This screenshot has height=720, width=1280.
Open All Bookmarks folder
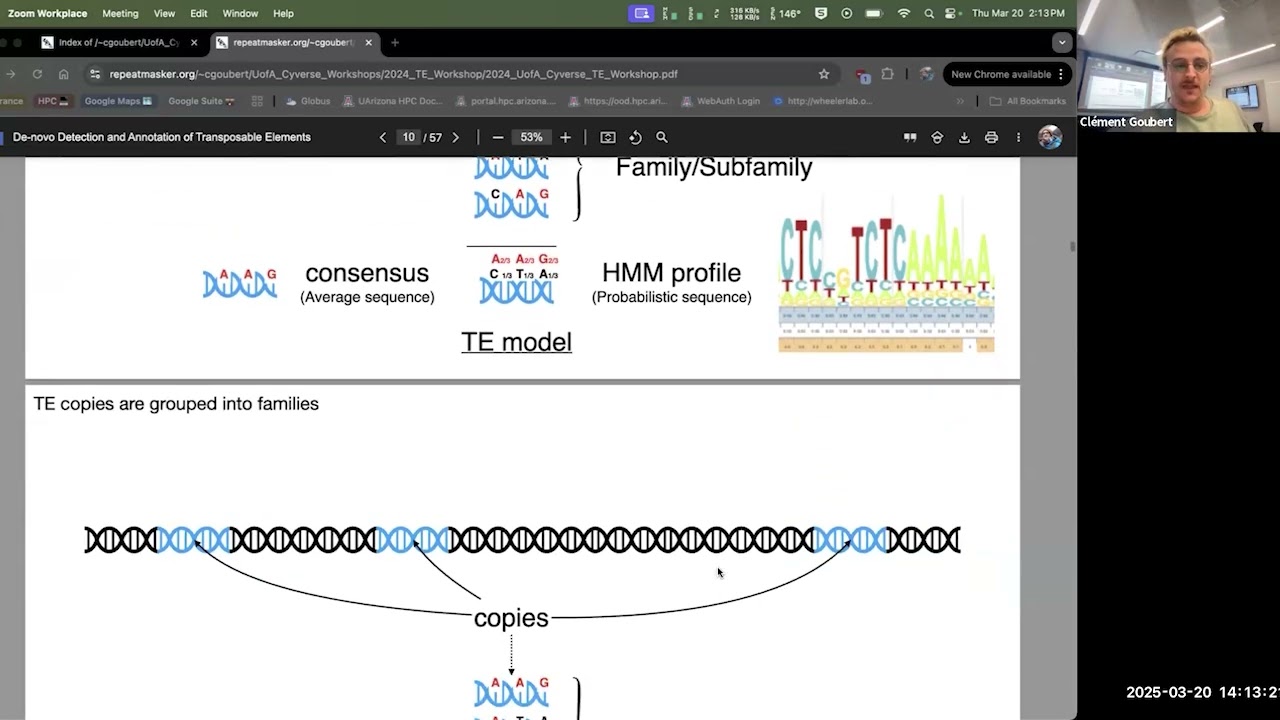tap(1028, 101)
